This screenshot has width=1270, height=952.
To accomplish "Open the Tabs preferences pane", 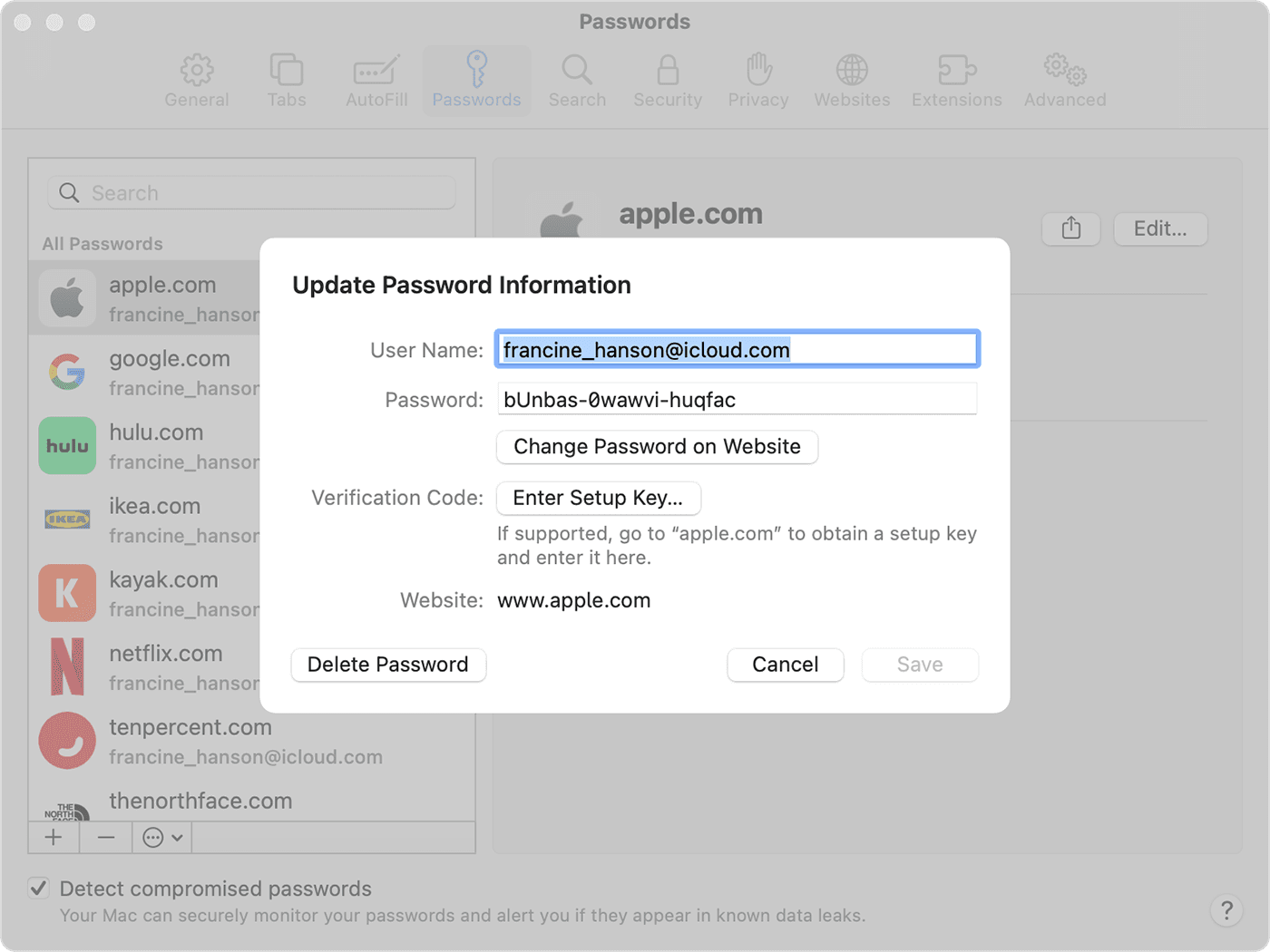I will click(x=287, y=82).
